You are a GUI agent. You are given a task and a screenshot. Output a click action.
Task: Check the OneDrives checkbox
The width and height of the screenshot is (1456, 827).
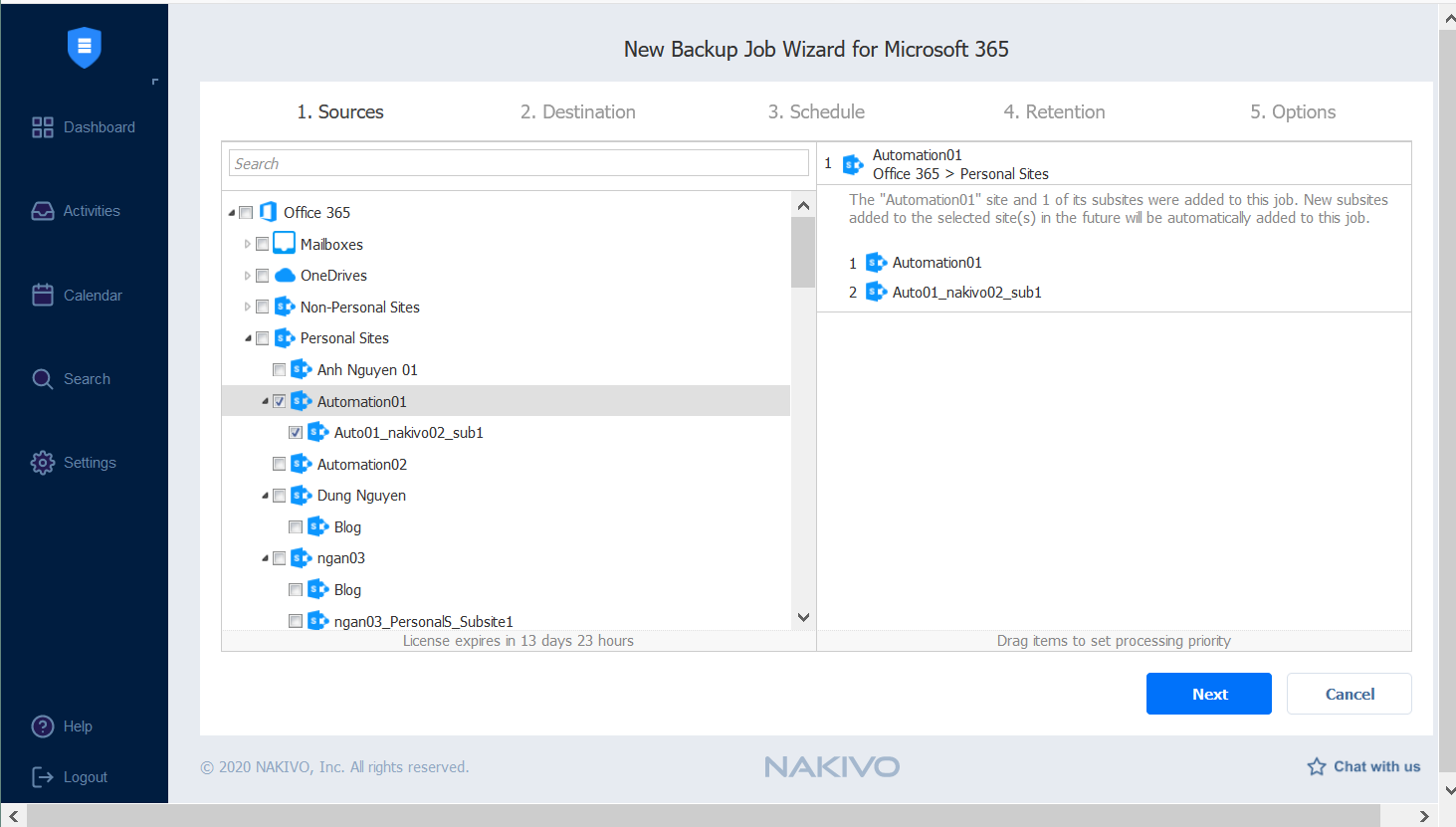tap(263, 276)
